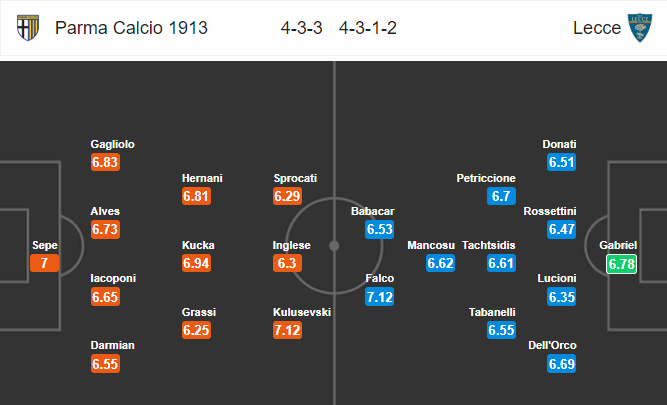Select Gabriel's green 6.78 rating badge

621,264
